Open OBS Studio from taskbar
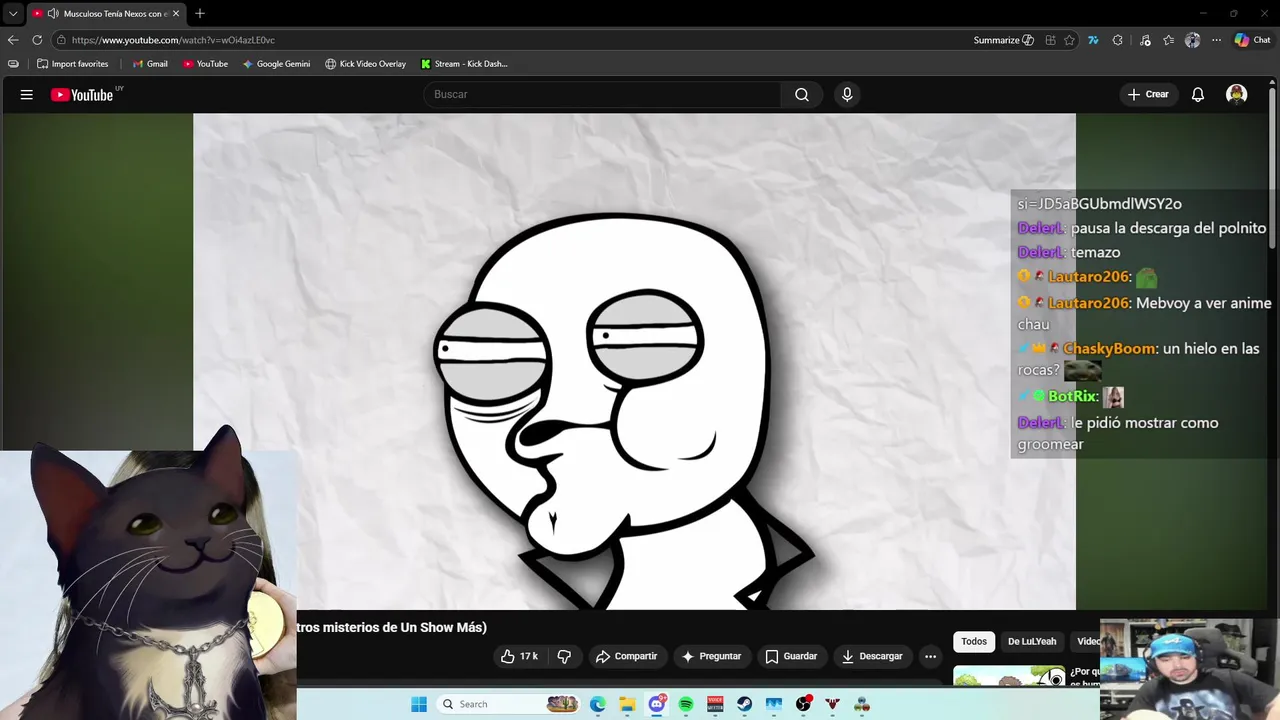Viewport: 1280px width, 720px height. (x=803, y=704)
